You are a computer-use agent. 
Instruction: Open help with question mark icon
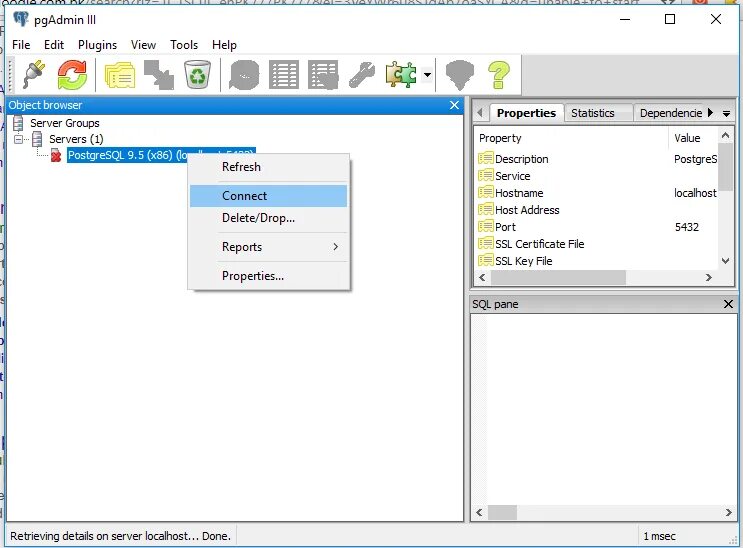498,75
